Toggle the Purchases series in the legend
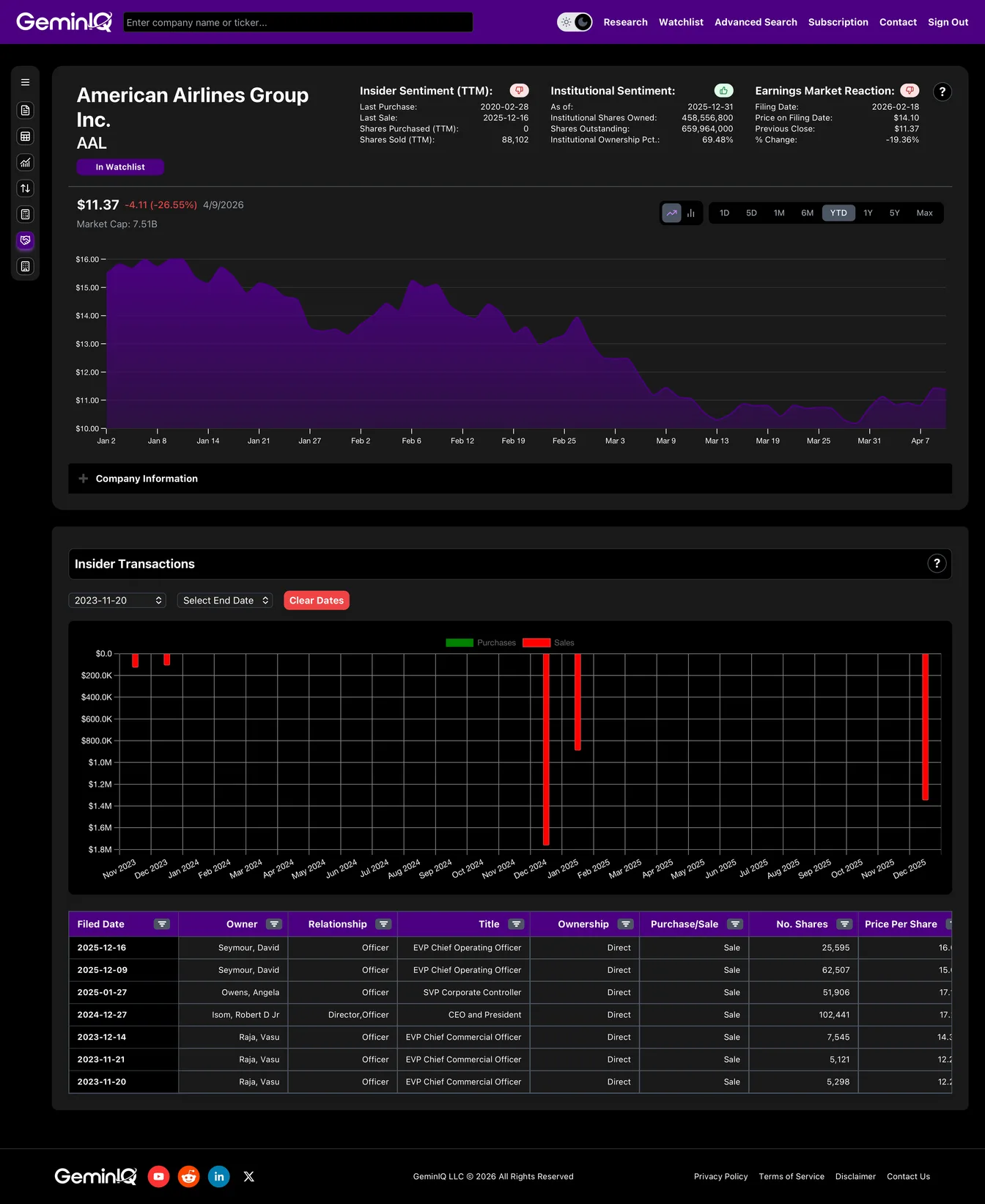The height and width of the screenshot is (1204, 985). click(x=481, y=643)
